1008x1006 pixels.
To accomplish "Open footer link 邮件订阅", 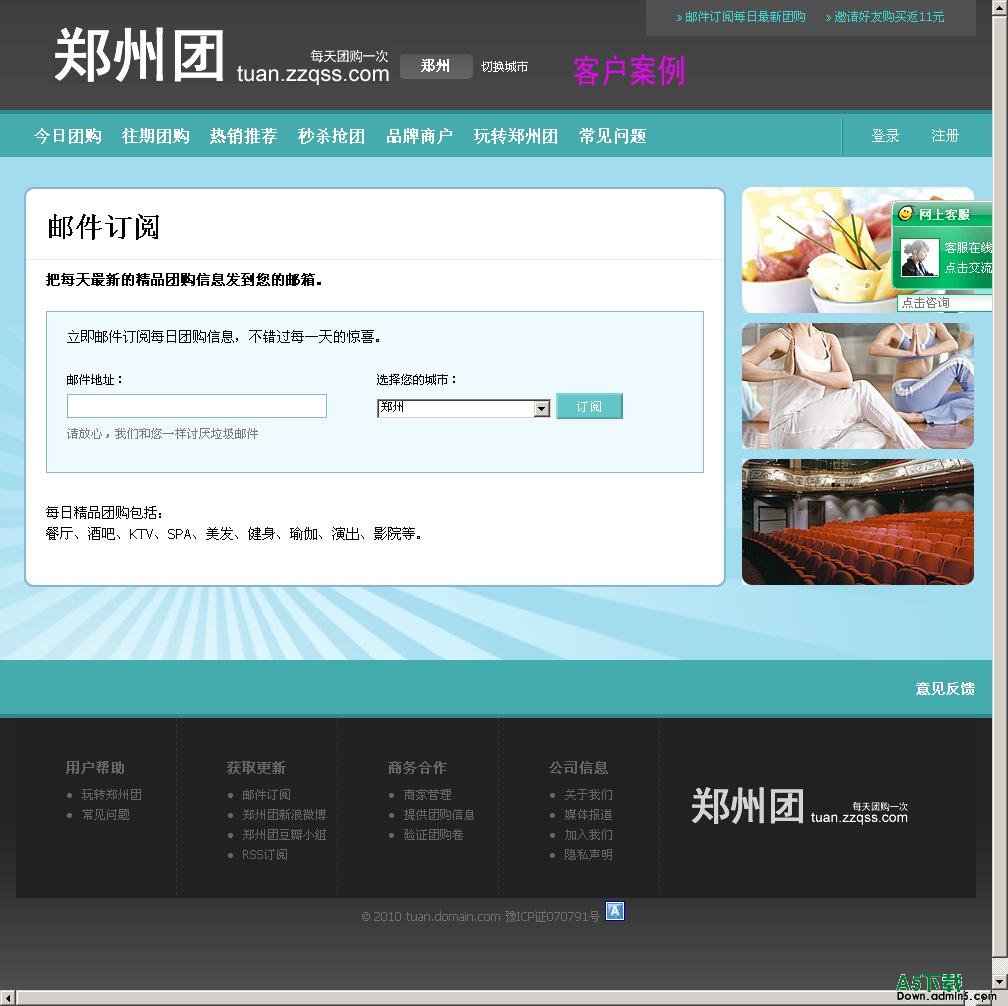I will (266, 795).
